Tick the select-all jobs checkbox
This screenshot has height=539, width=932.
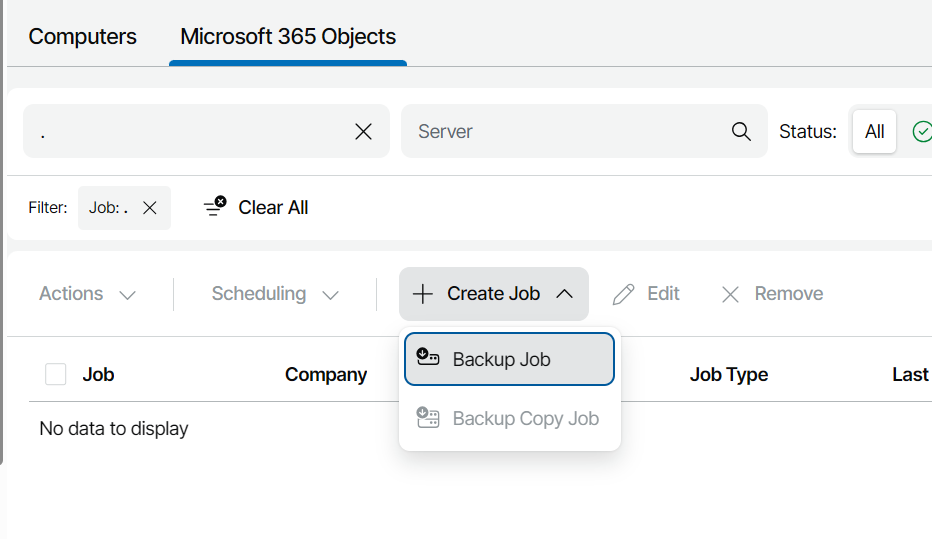[x=56, y=374]
